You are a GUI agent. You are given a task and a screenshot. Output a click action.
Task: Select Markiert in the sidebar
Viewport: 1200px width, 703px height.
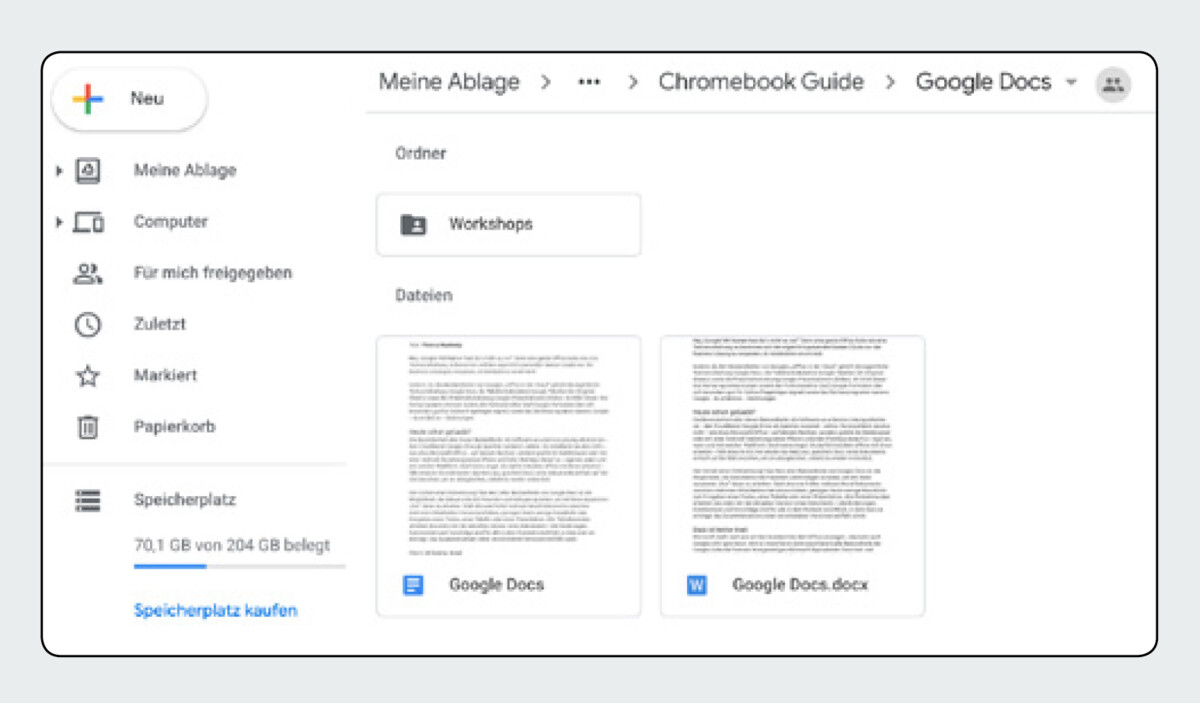tap(165, 376)
